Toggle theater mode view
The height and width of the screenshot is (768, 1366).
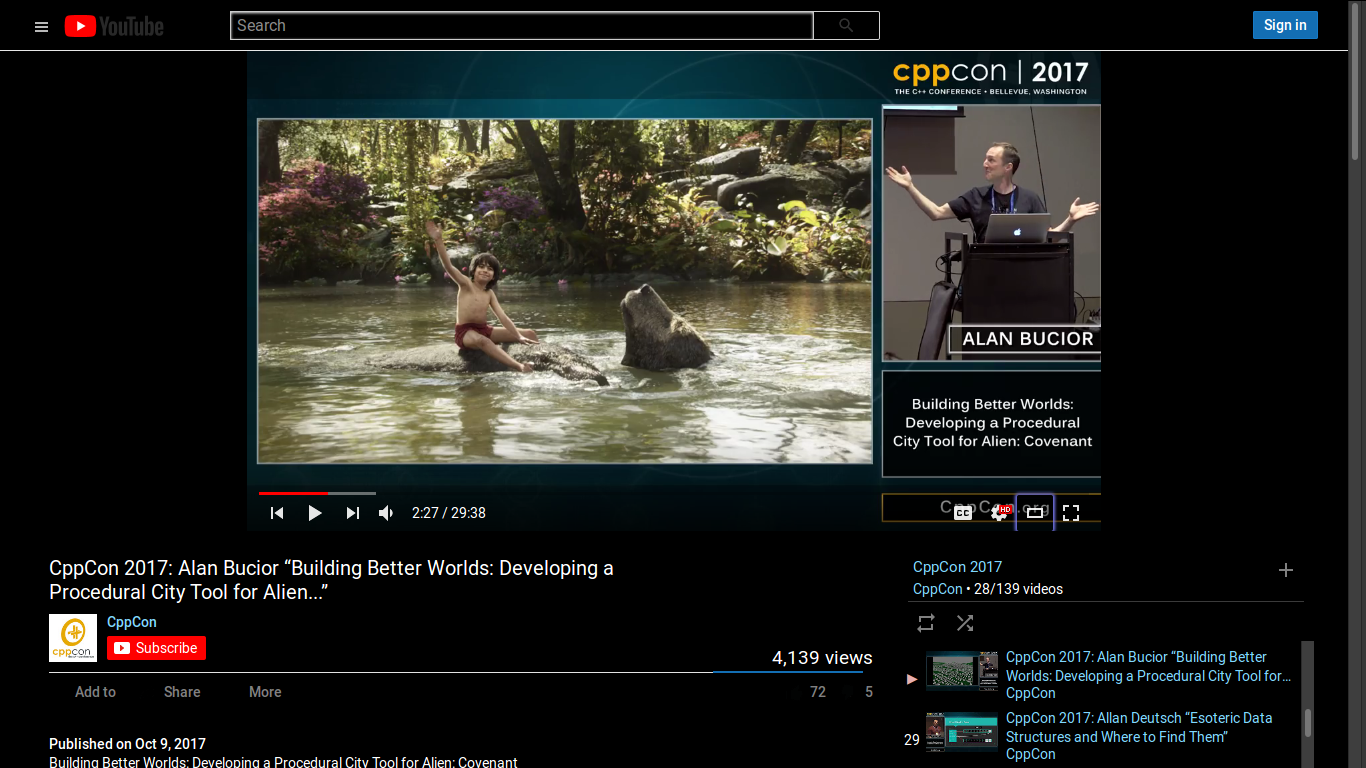coord(1035,513)
